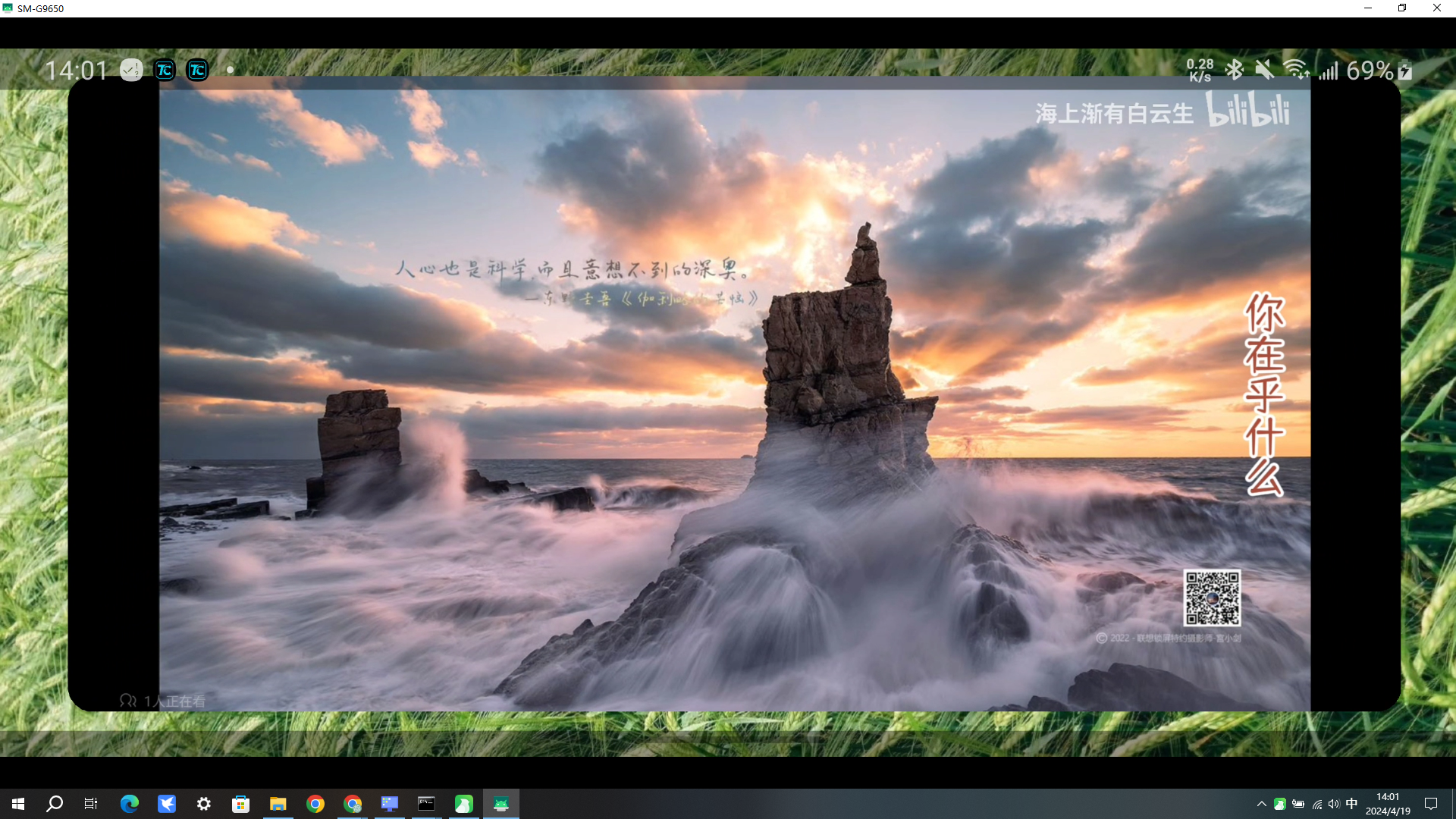This screenshot has height=819, width=1456.
Task: Click the Bluetooth status icon
Action: point(1235,70)
